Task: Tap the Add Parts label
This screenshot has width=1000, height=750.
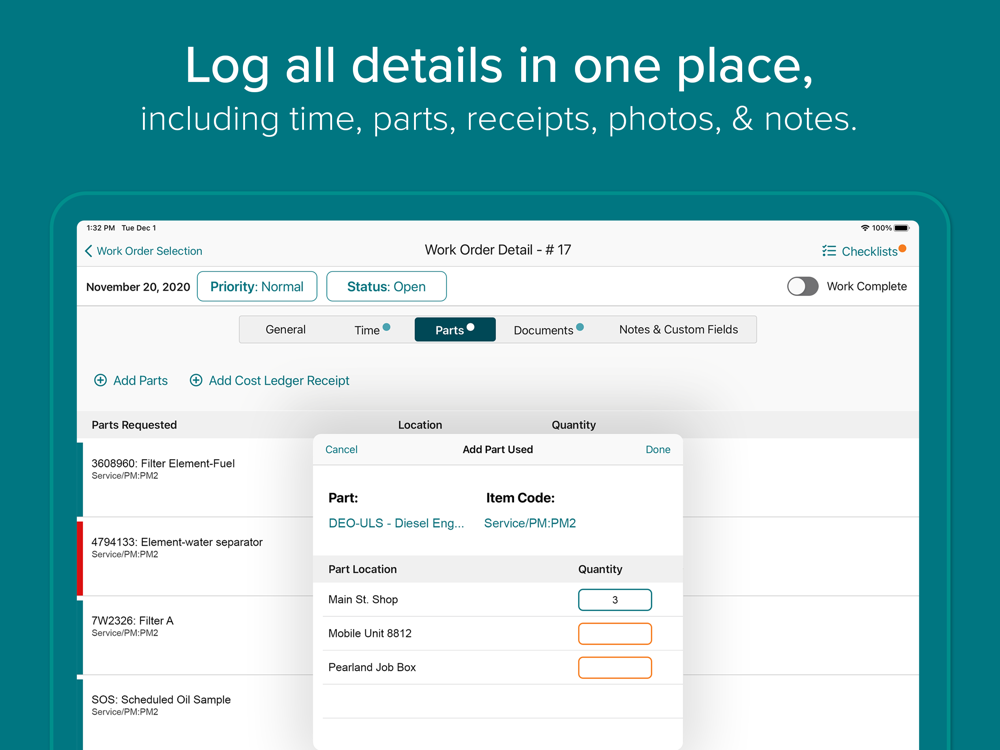Action: pos(140,381)
